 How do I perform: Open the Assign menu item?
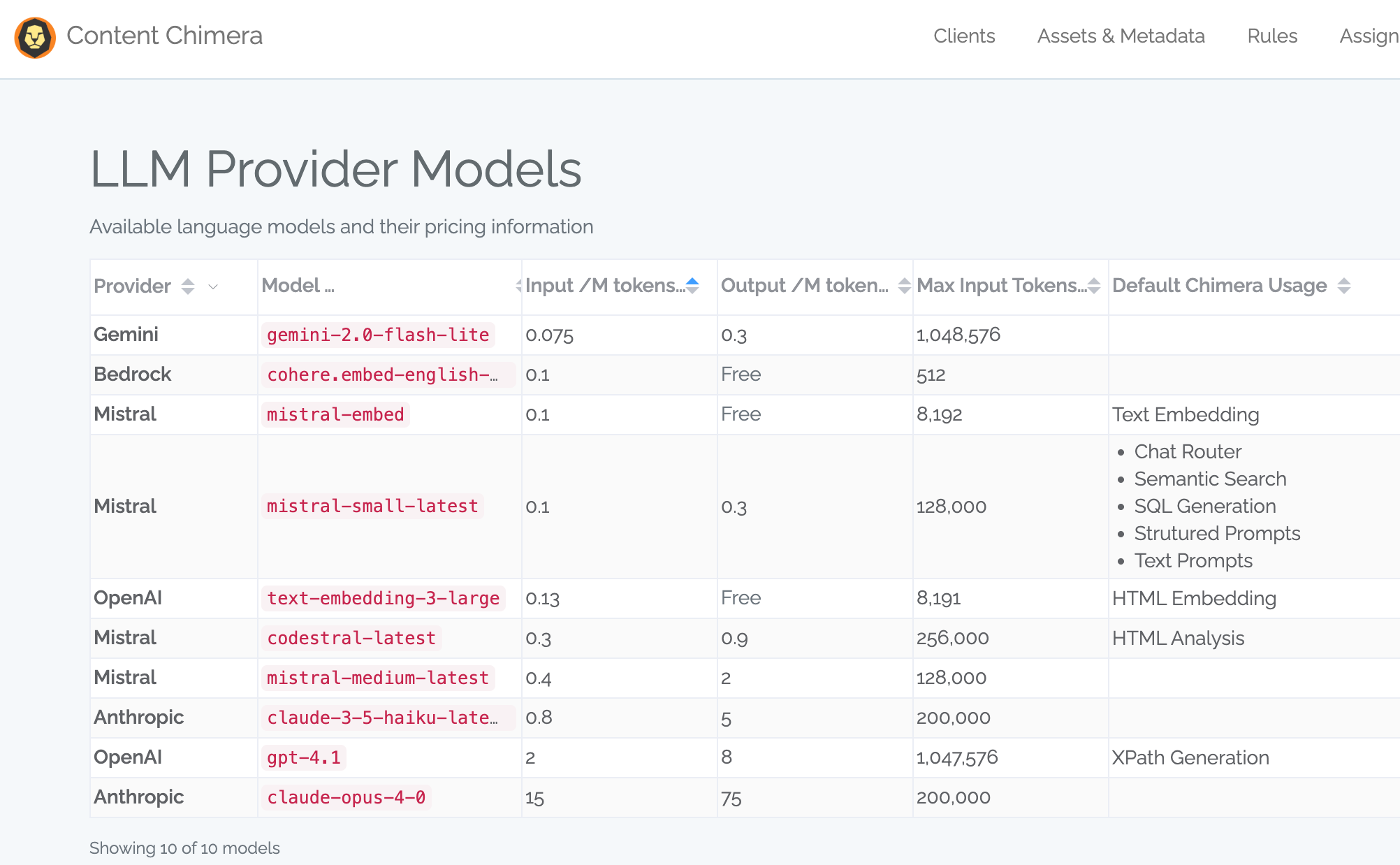[1369, 36]
